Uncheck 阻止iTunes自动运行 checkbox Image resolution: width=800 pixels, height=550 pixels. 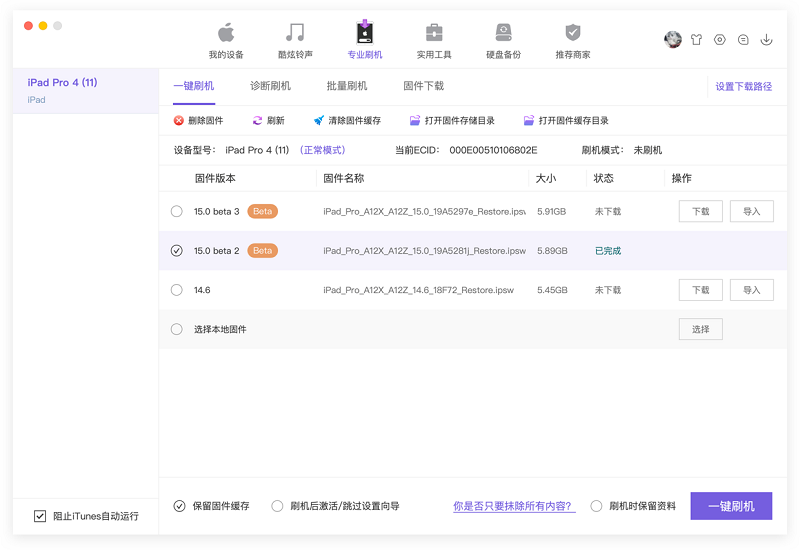40,516
